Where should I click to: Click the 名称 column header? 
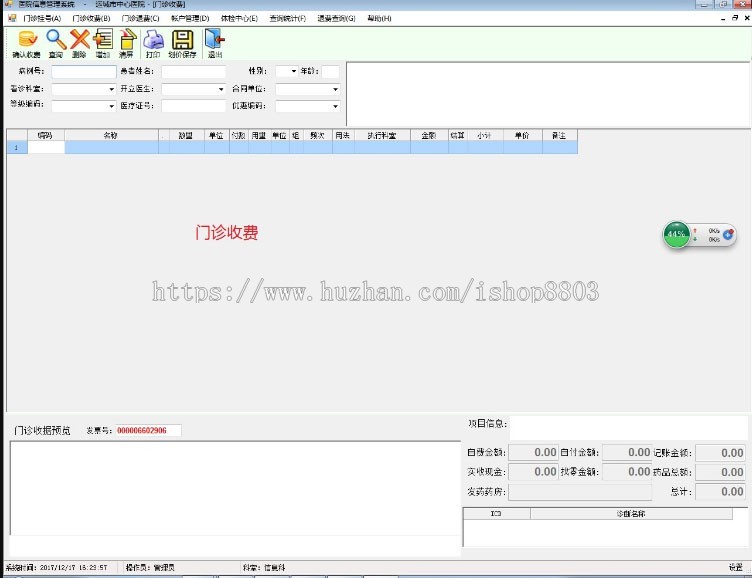point(111,136)
